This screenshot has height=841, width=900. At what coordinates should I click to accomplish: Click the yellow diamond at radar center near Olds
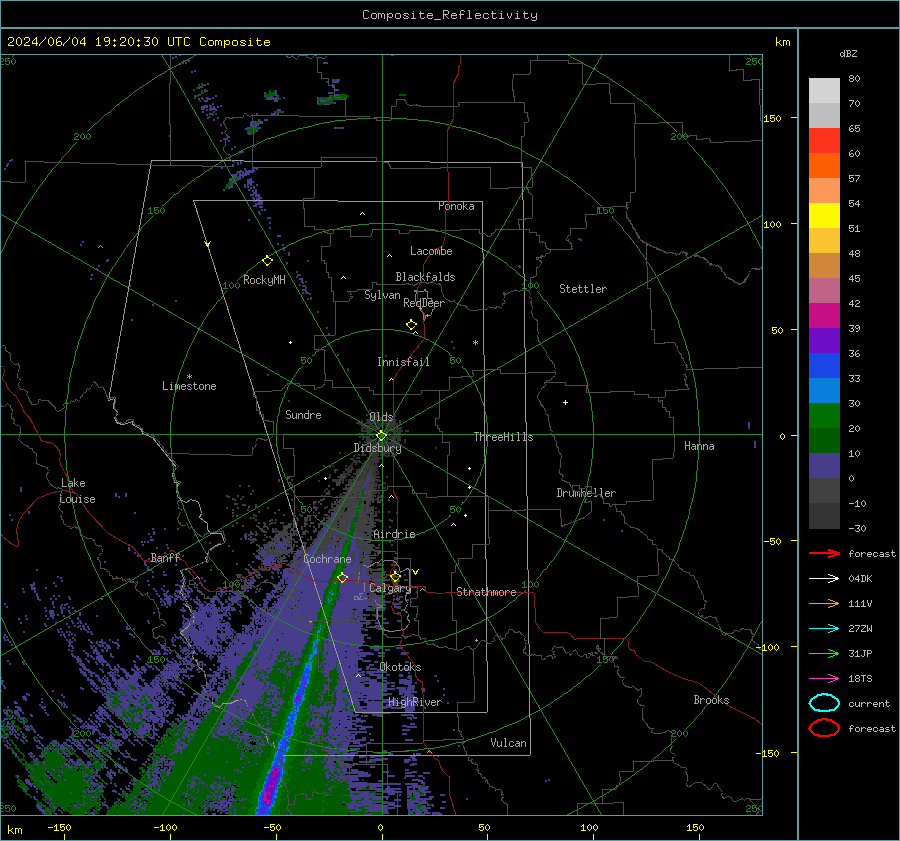[x=381, y=436]
